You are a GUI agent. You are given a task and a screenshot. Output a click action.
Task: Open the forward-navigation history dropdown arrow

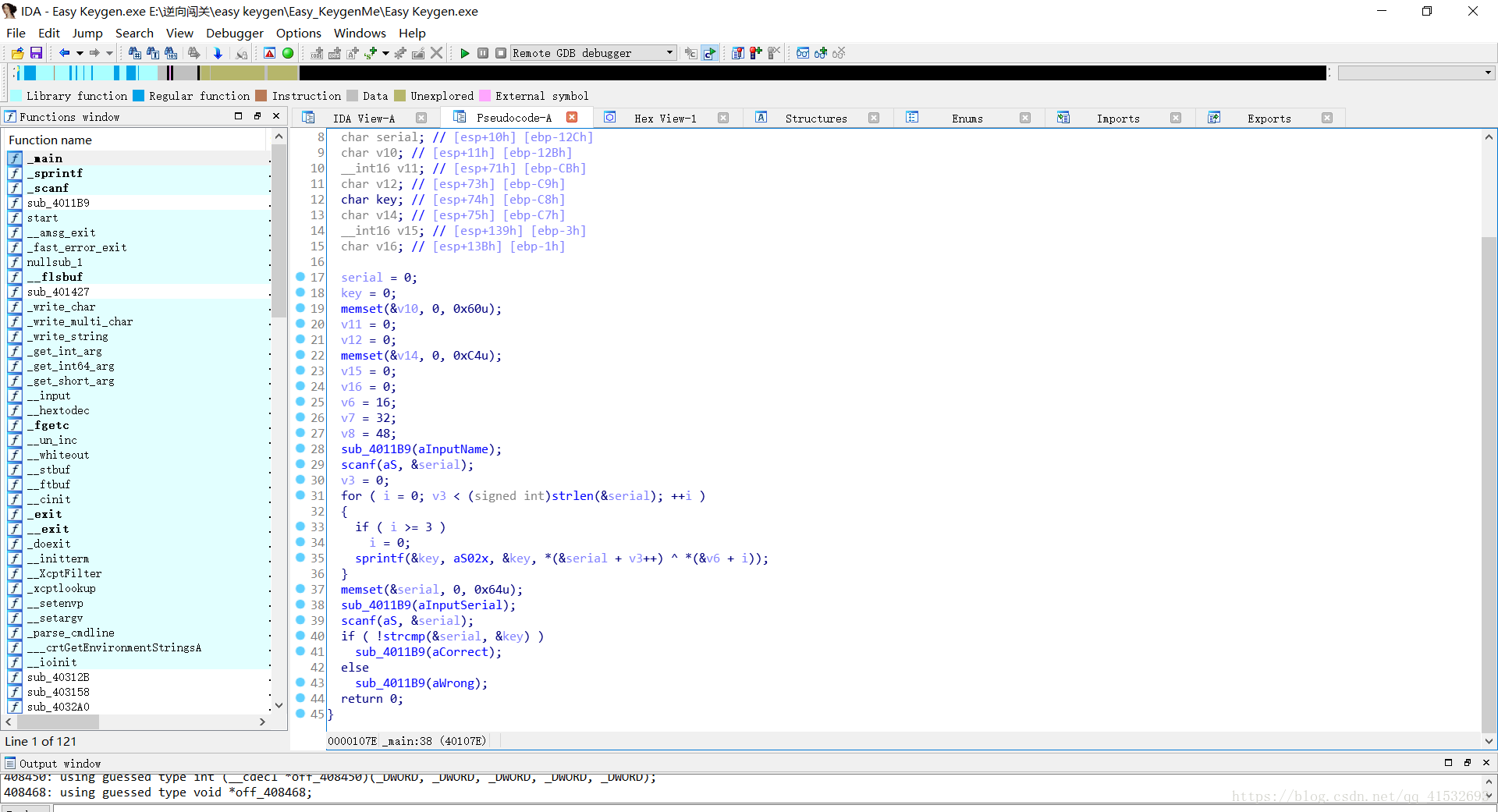[x=109, y=53]
